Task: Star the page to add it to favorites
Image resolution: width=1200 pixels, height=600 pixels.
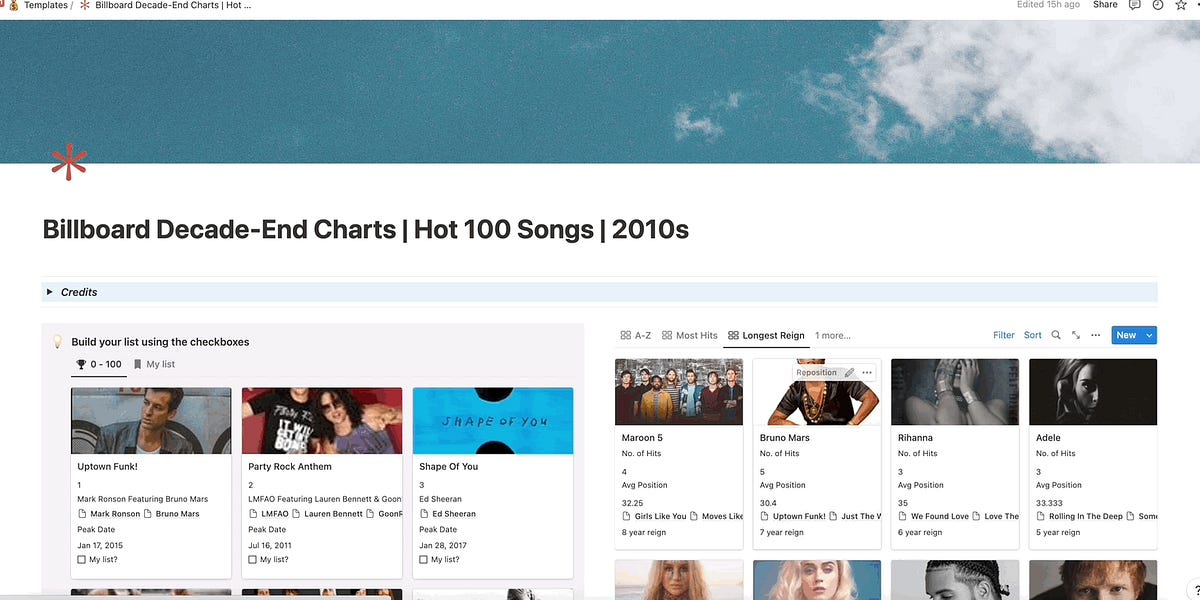Action: tap(1180, 5)
